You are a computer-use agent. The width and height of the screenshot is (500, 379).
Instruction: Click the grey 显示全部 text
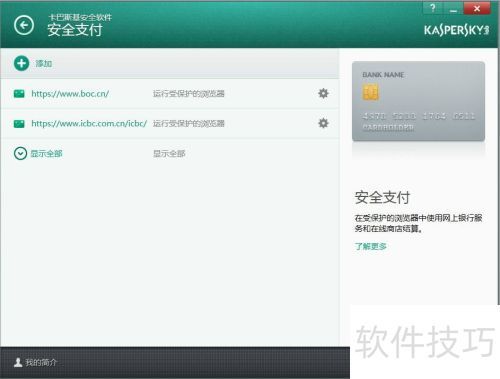click(169, 154)
